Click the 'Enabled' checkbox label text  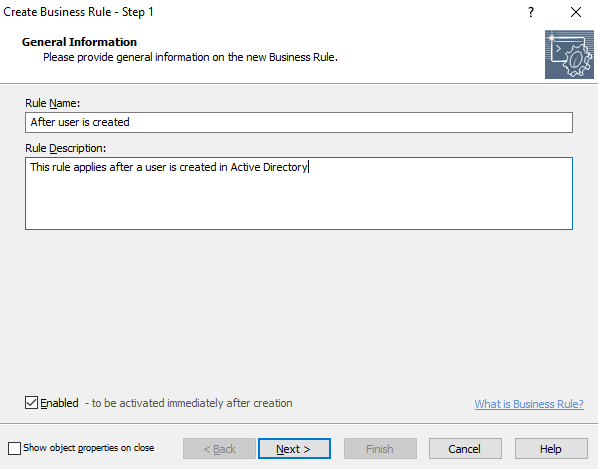(x=59, y=403)
